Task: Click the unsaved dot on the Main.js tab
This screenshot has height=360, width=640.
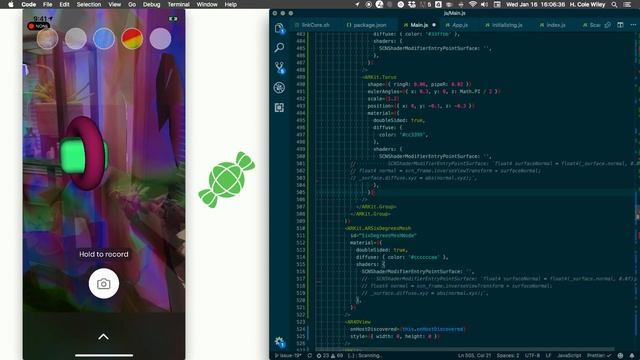Action: [x=434, y=25]
